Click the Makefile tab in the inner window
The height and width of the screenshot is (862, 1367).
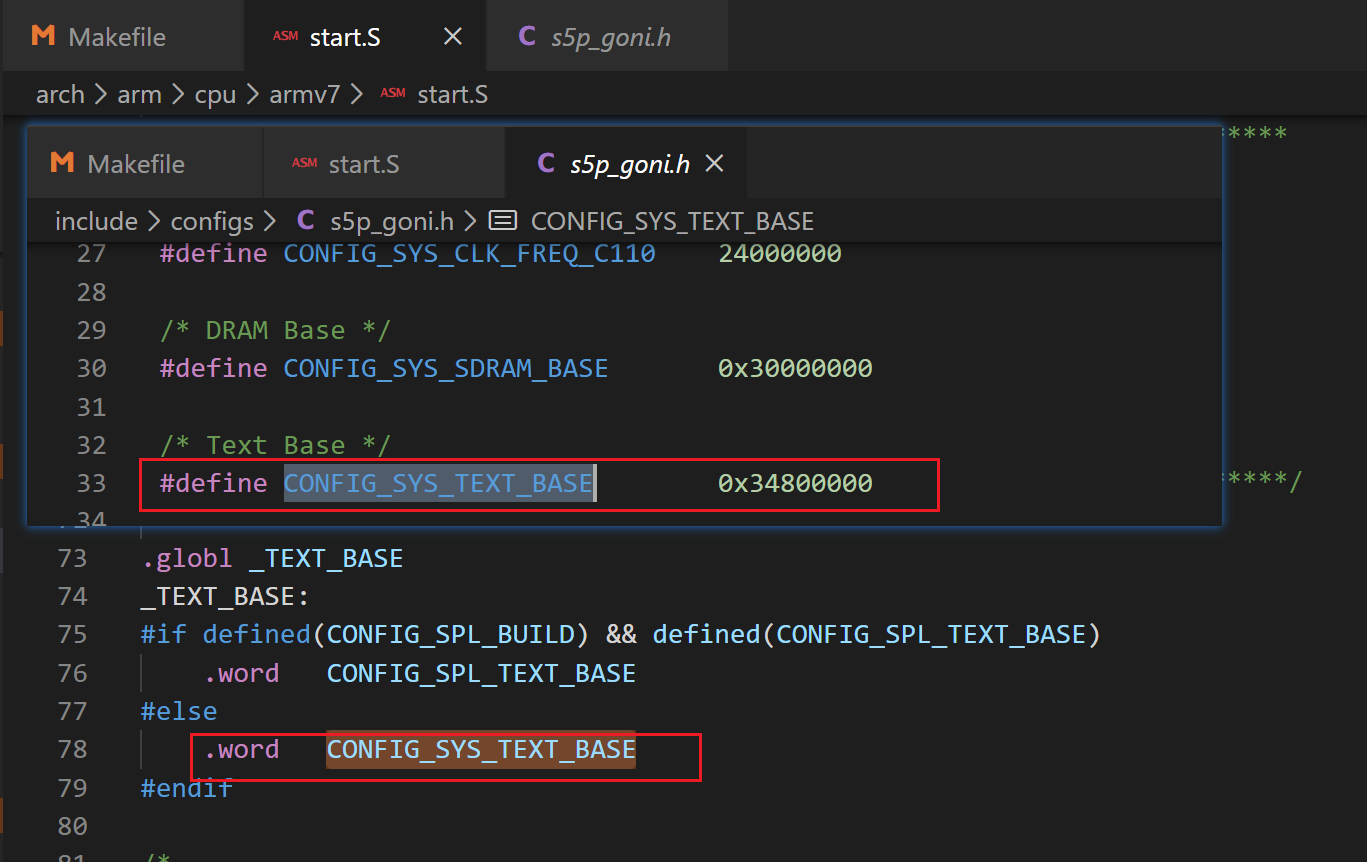145,163
